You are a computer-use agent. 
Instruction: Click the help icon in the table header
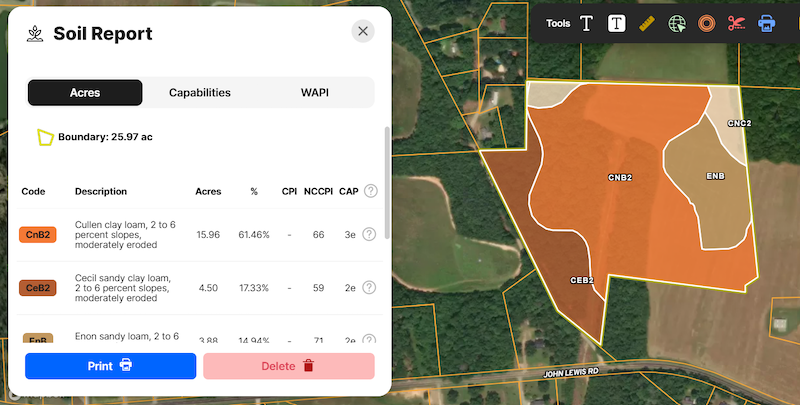[x=371, y=191]
